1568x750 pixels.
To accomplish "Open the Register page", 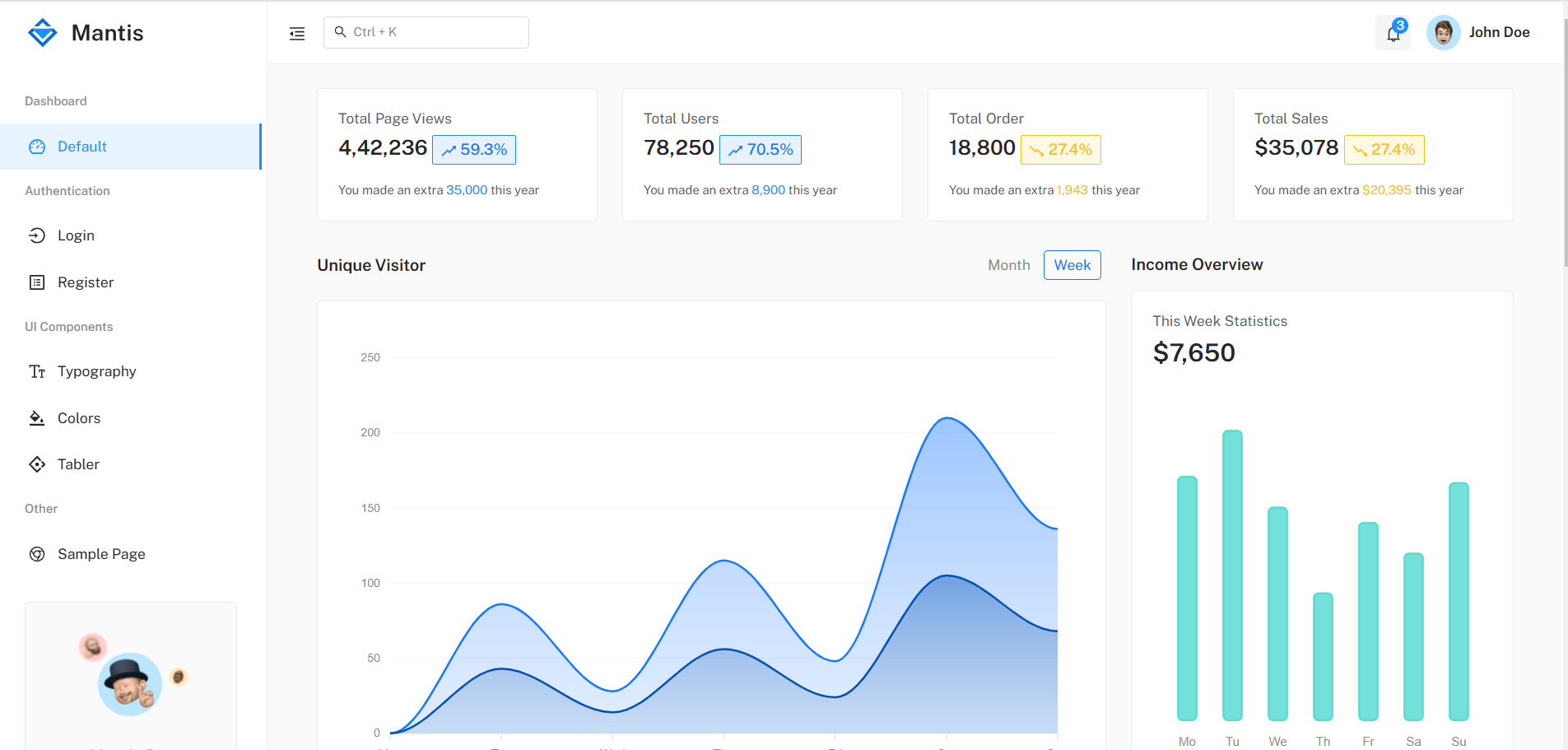I will [x=131, y=282].
